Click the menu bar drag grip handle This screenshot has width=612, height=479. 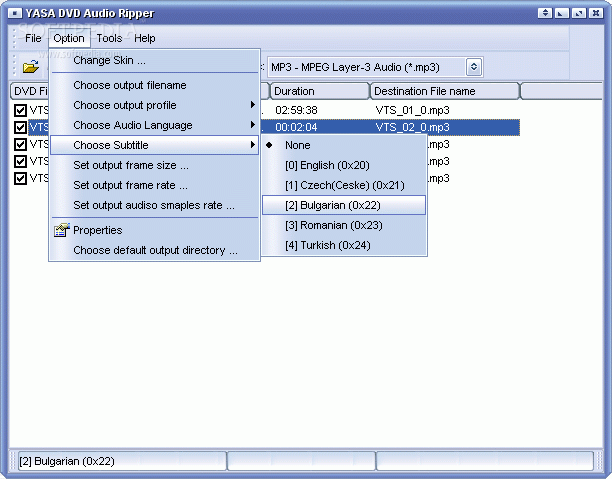click(x=14, y=38)
